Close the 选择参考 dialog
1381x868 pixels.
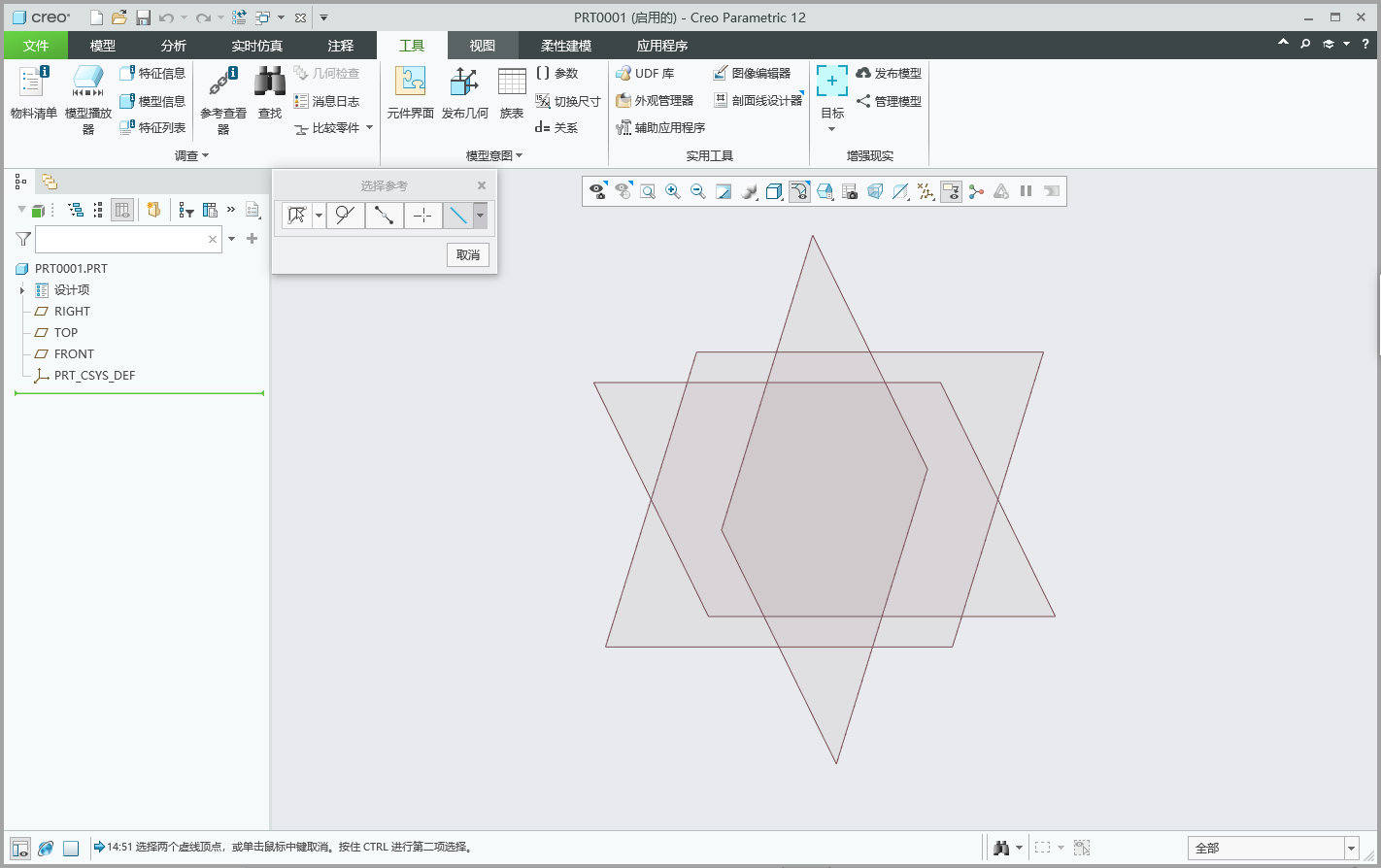coord(482,185)
